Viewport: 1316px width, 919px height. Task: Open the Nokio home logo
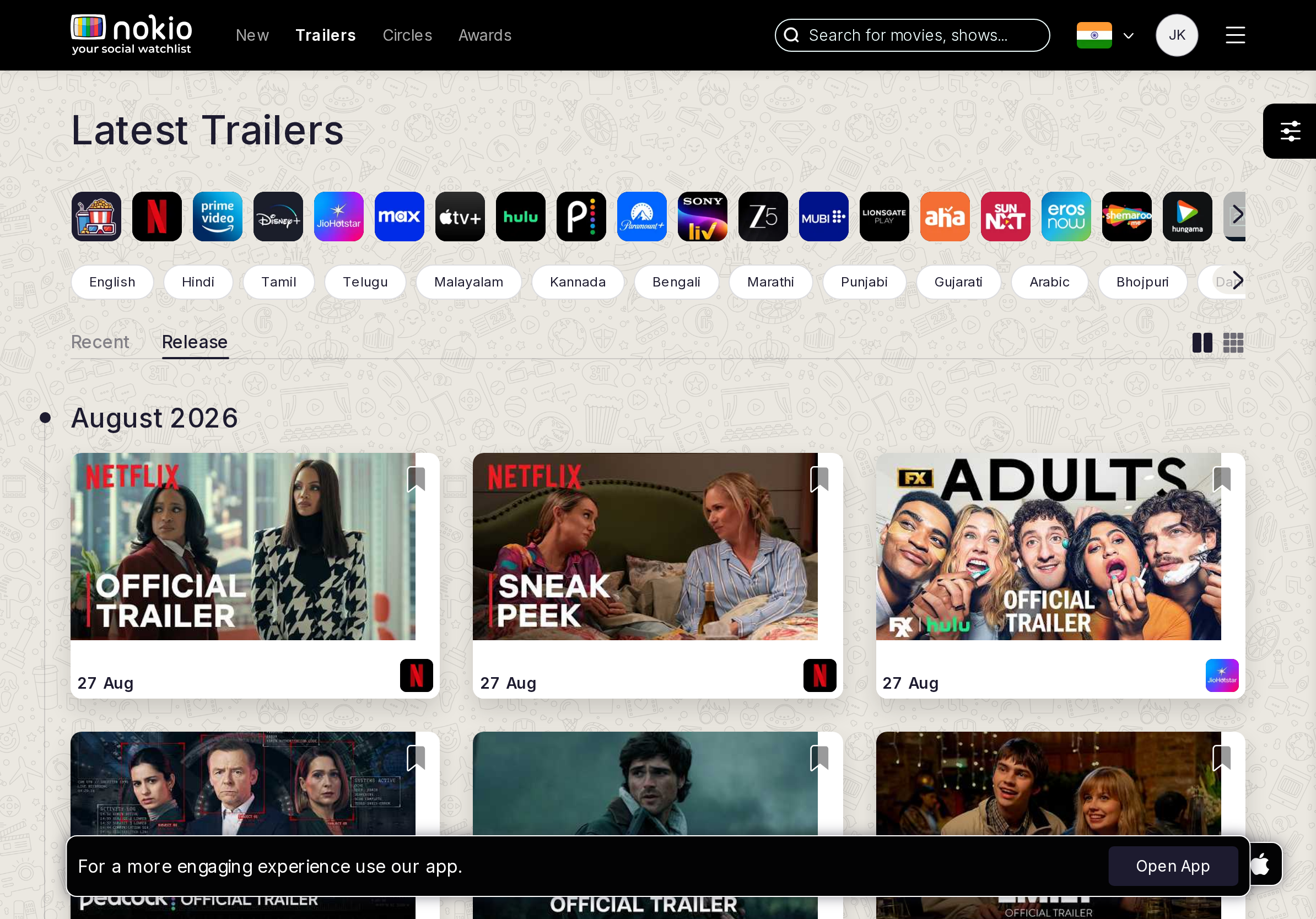(131, 34)
